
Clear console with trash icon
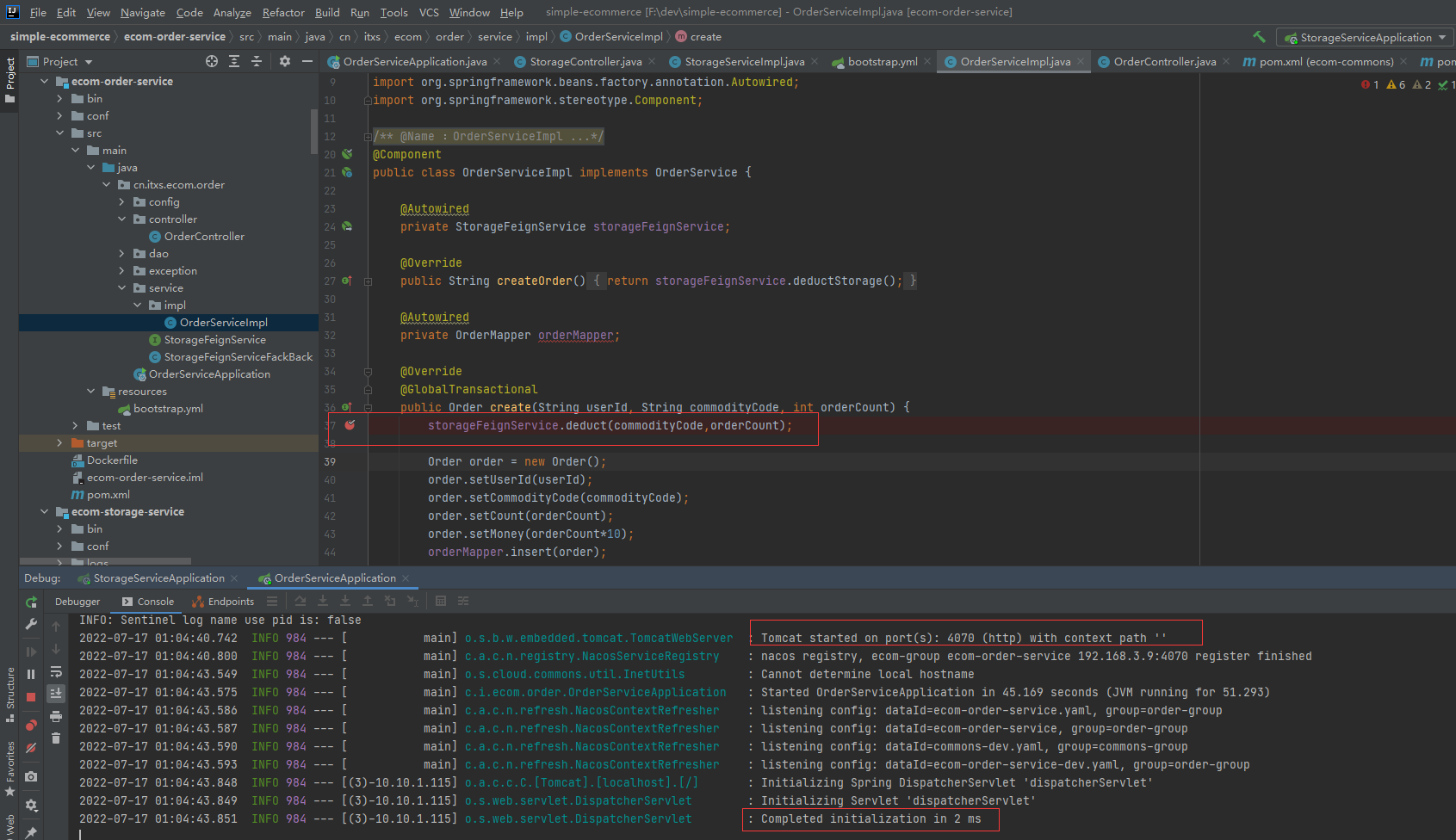(x=56, y=738)
